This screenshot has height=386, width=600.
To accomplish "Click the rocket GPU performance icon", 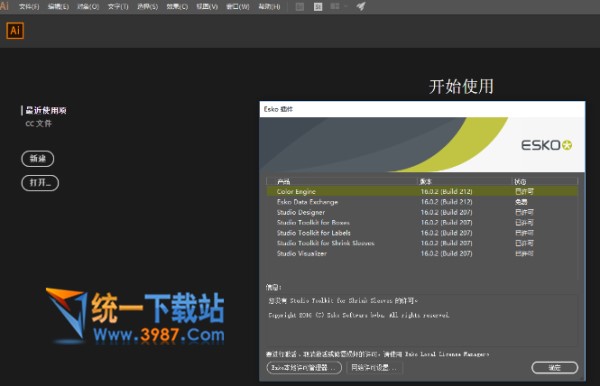I will 361,7.
